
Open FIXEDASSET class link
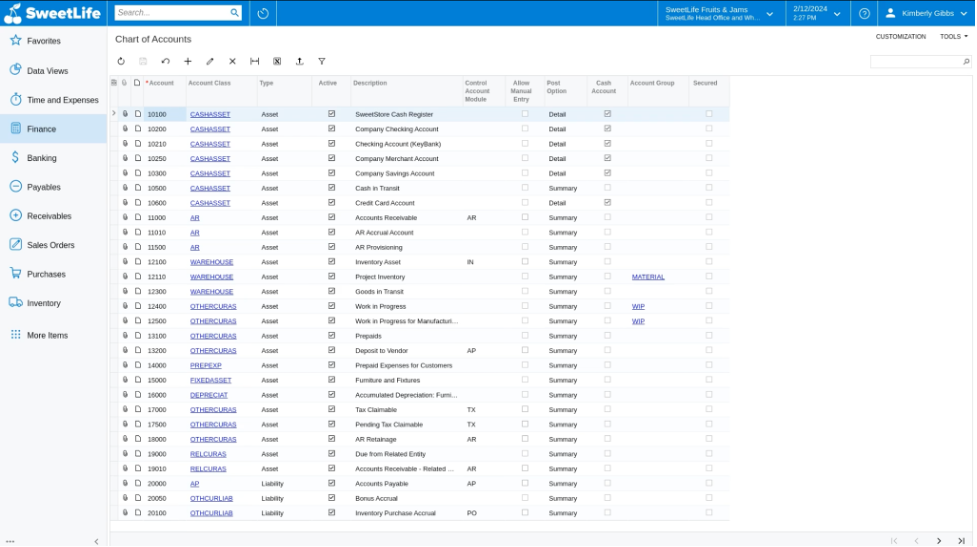[211, 380]
